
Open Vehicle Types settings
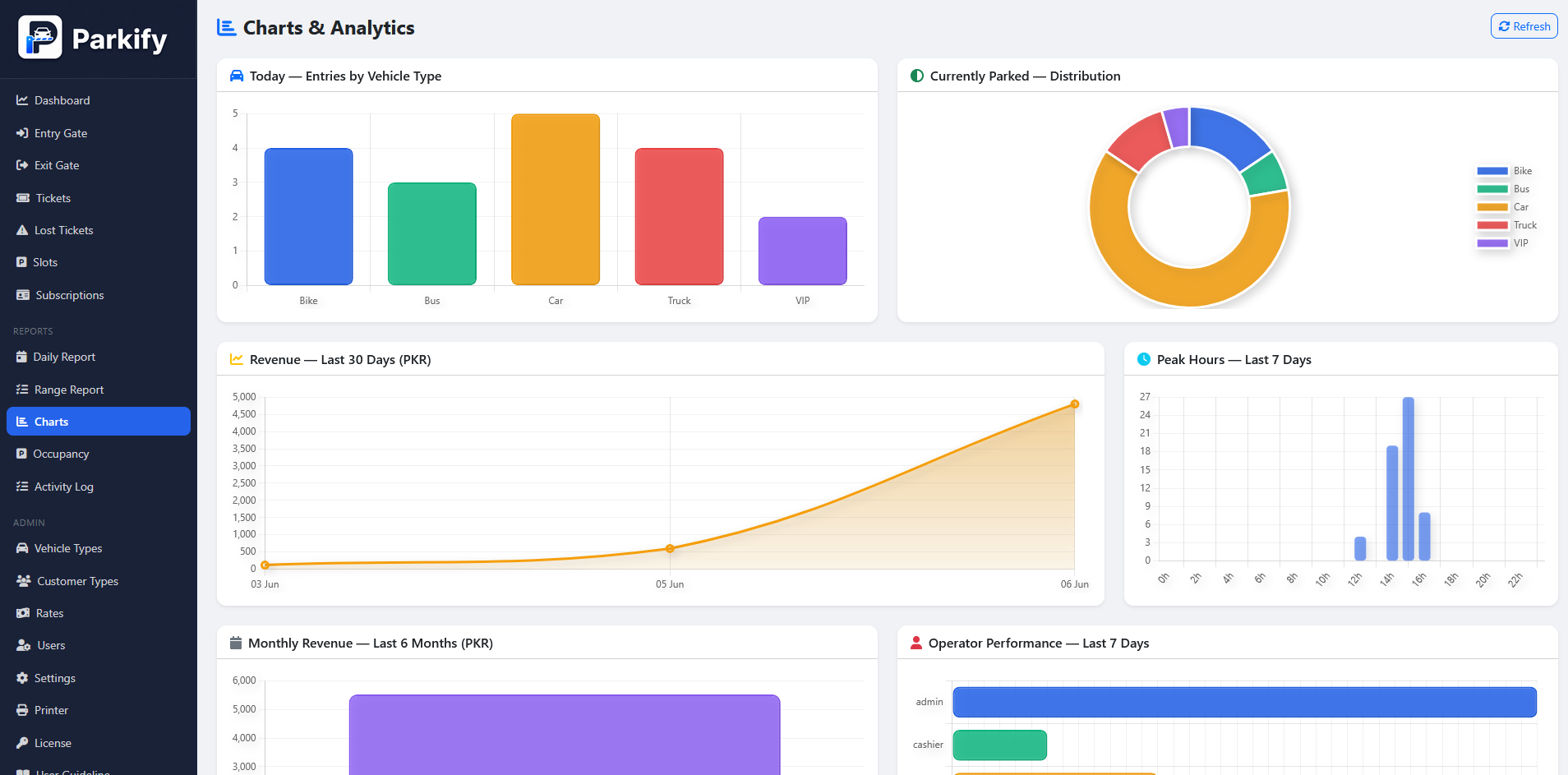tap(99, 548)
